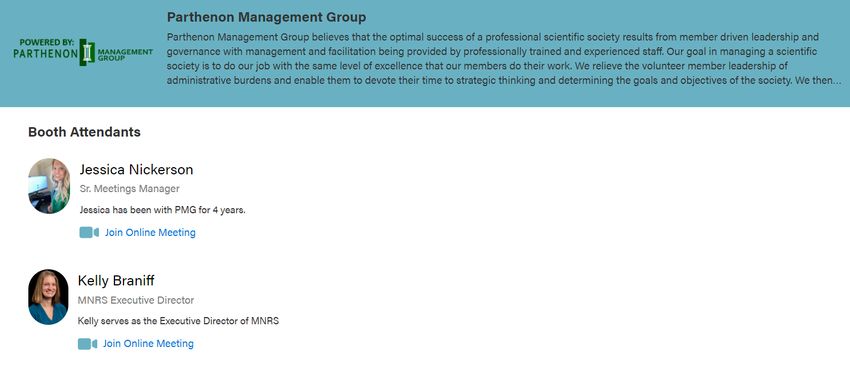
Task: Click the video camera icon for Jessica Nickerson
Action: [x=89, y=232]
